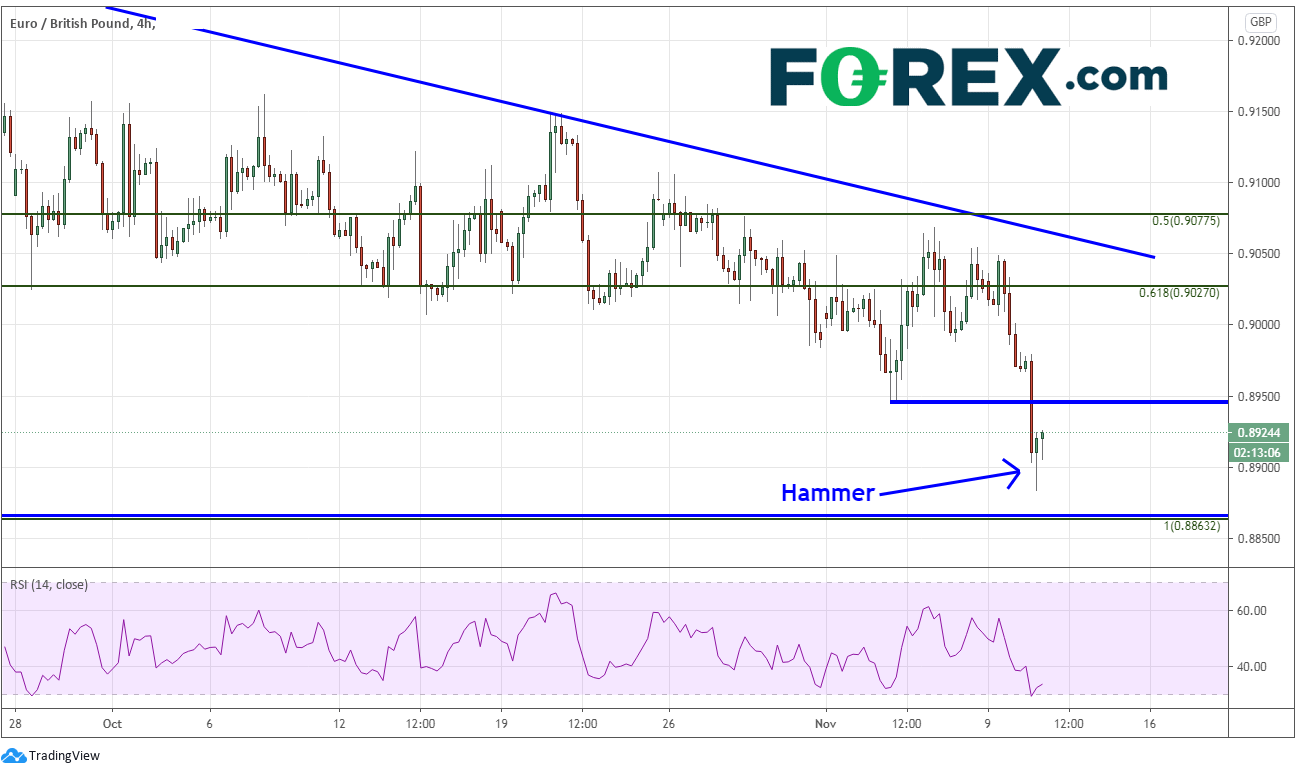The image size is (1301, 774).
Task: Click the 0.90000 price axis label
Action: [x=1258, y=325]
